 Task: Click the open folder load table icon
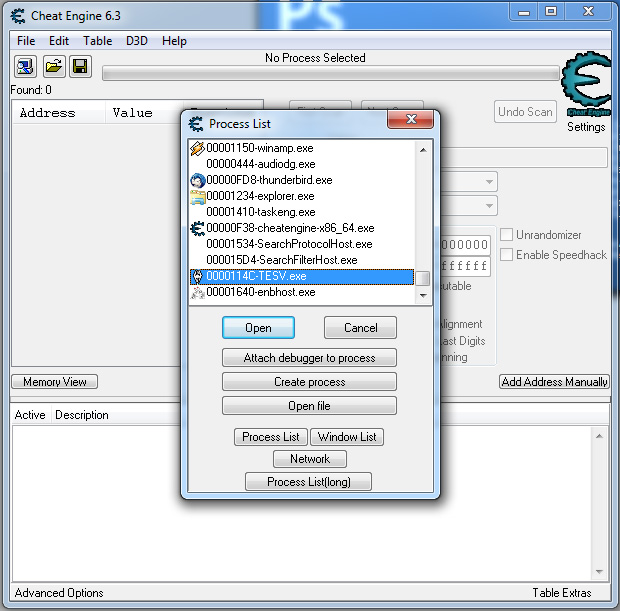(53, 66)
